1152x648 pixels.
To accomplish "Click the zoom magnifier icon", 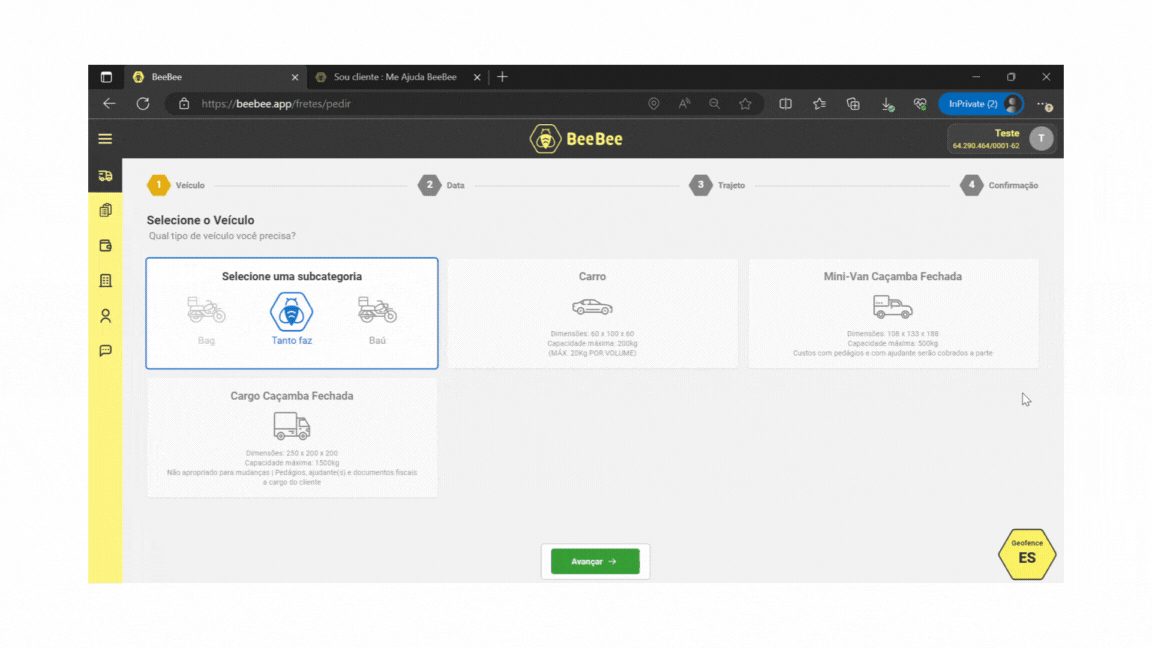I will [714, 104].
